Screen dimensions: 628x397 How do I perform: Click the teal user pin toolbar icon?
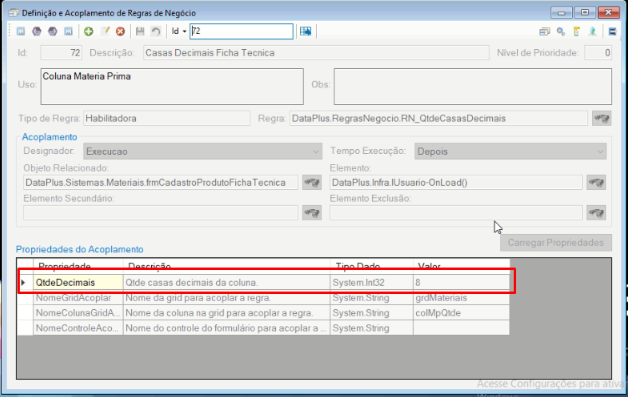[x=593, y=31]
